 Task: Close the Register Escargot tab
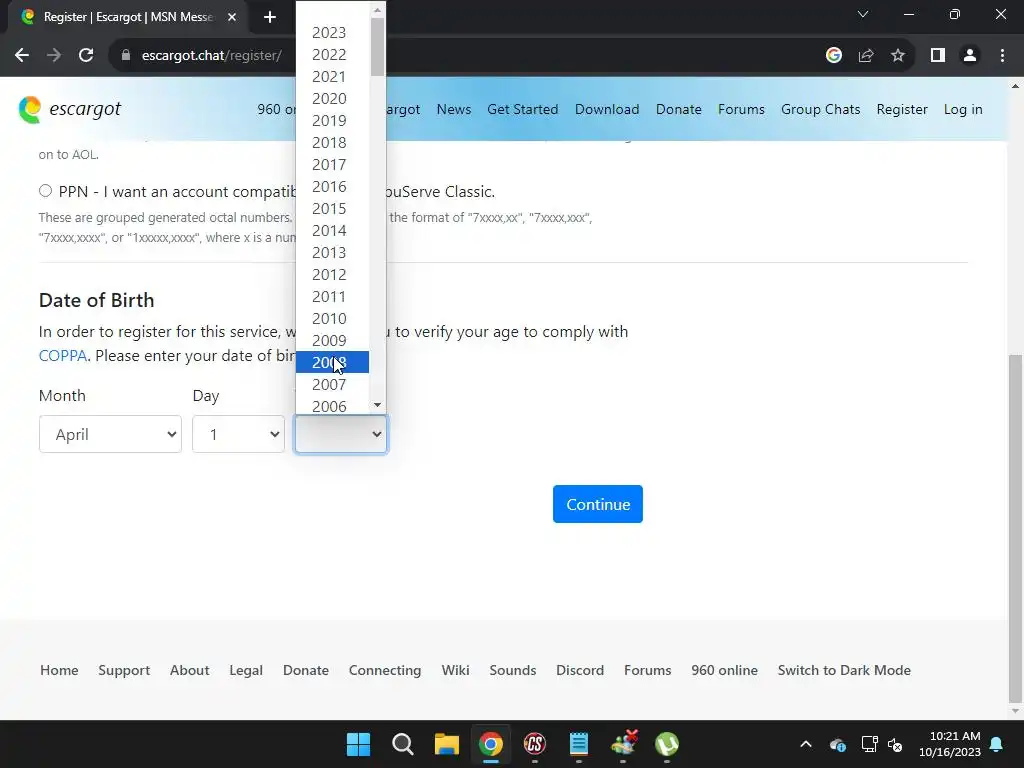(x=232, y=17)
